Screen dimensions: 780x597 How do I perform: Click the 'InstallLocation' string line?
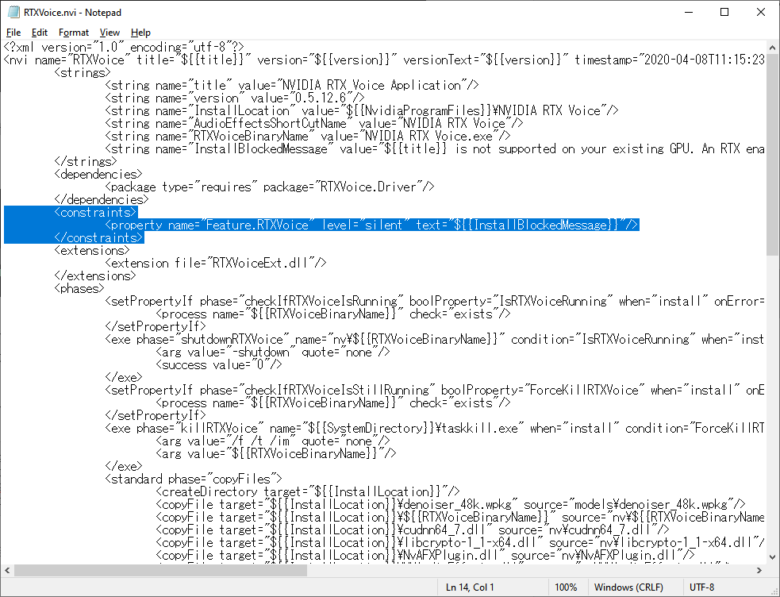[362, 111]
